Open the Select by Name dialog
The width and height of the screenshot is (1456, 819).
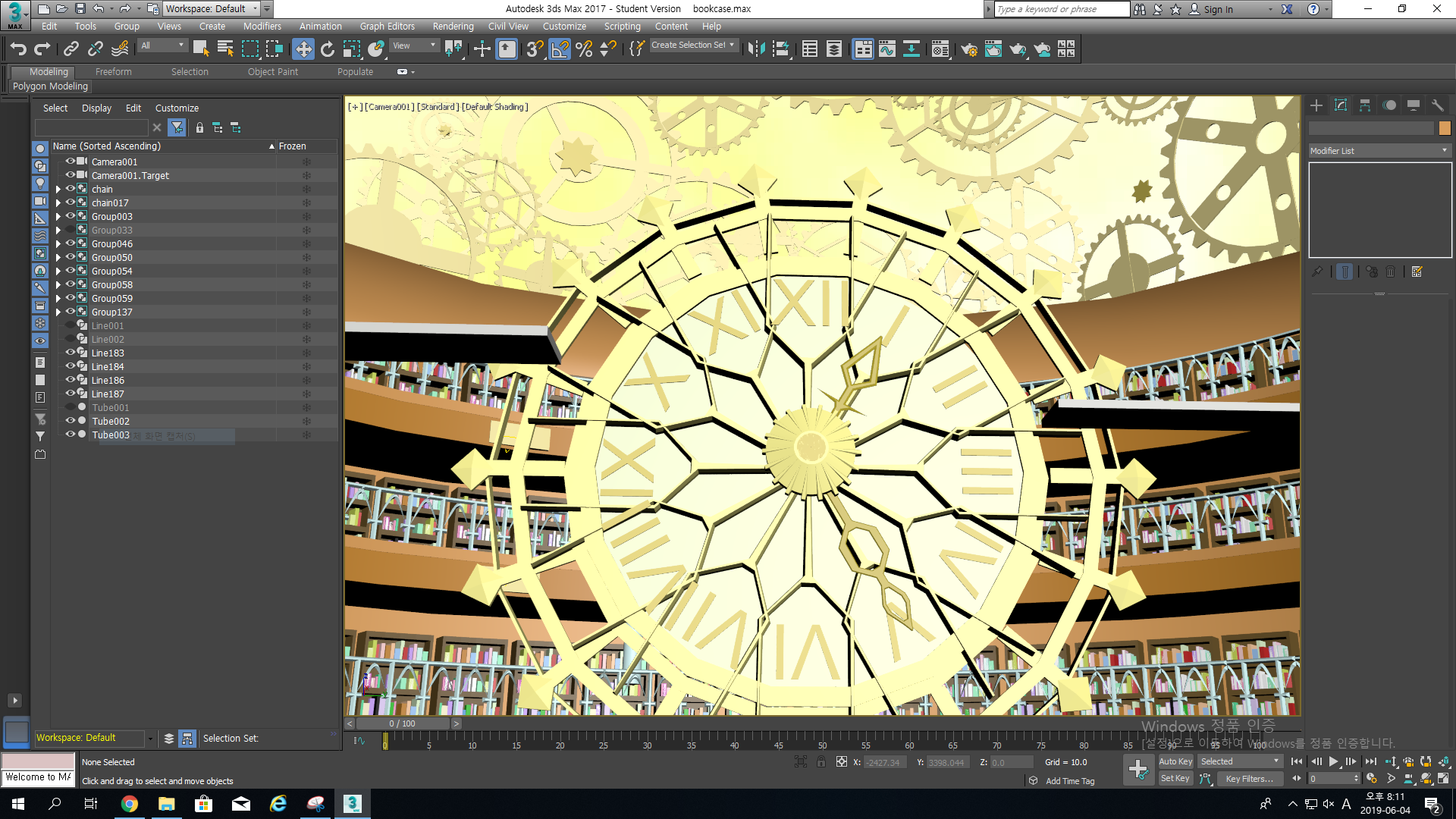225,49
